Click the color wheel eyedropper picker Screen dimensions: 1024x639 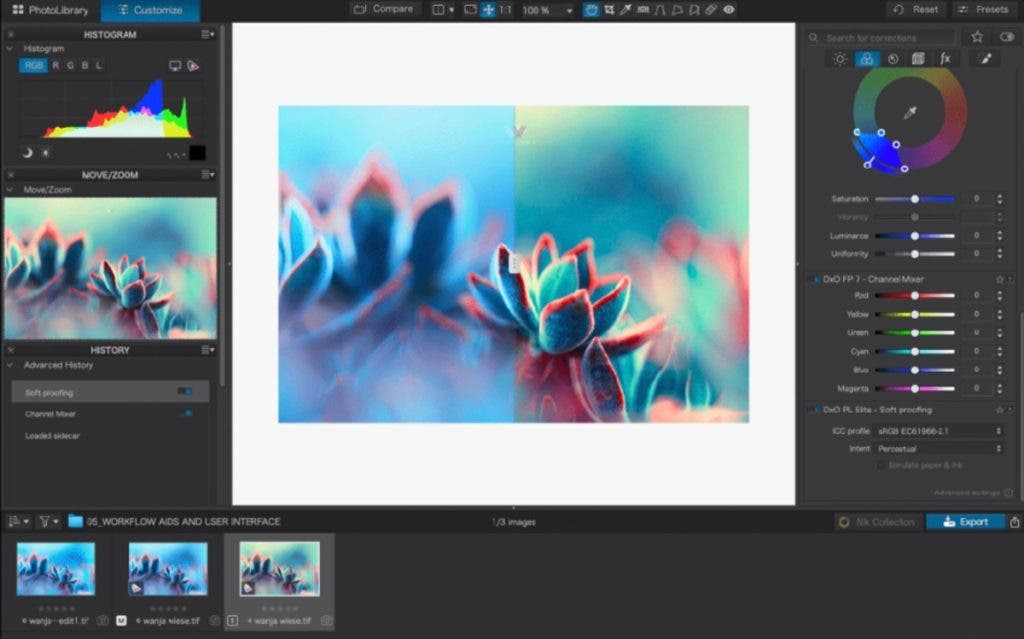pyautogui.click(x=910, y=113)
